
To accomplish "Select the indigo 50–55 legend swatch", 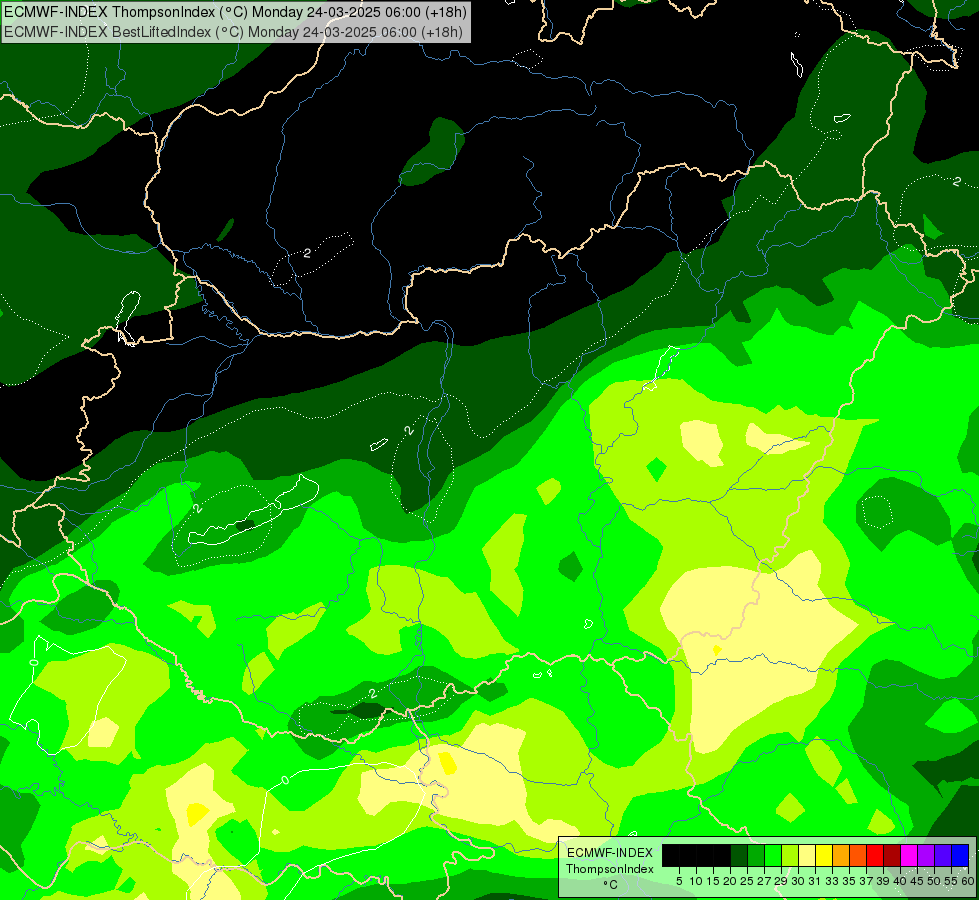I will 943,855.
